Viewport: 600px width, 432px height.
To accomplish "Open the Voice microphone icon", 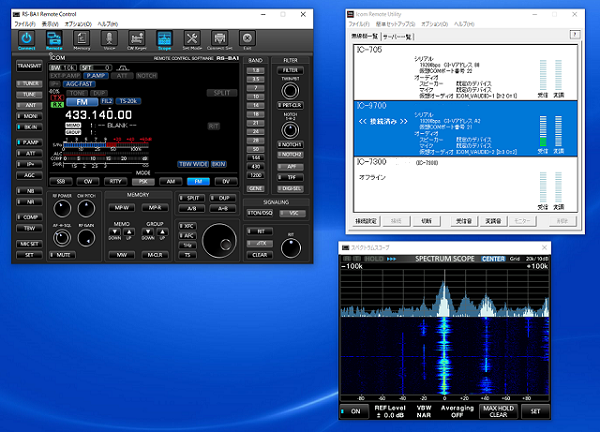I will tap(109, 39).
